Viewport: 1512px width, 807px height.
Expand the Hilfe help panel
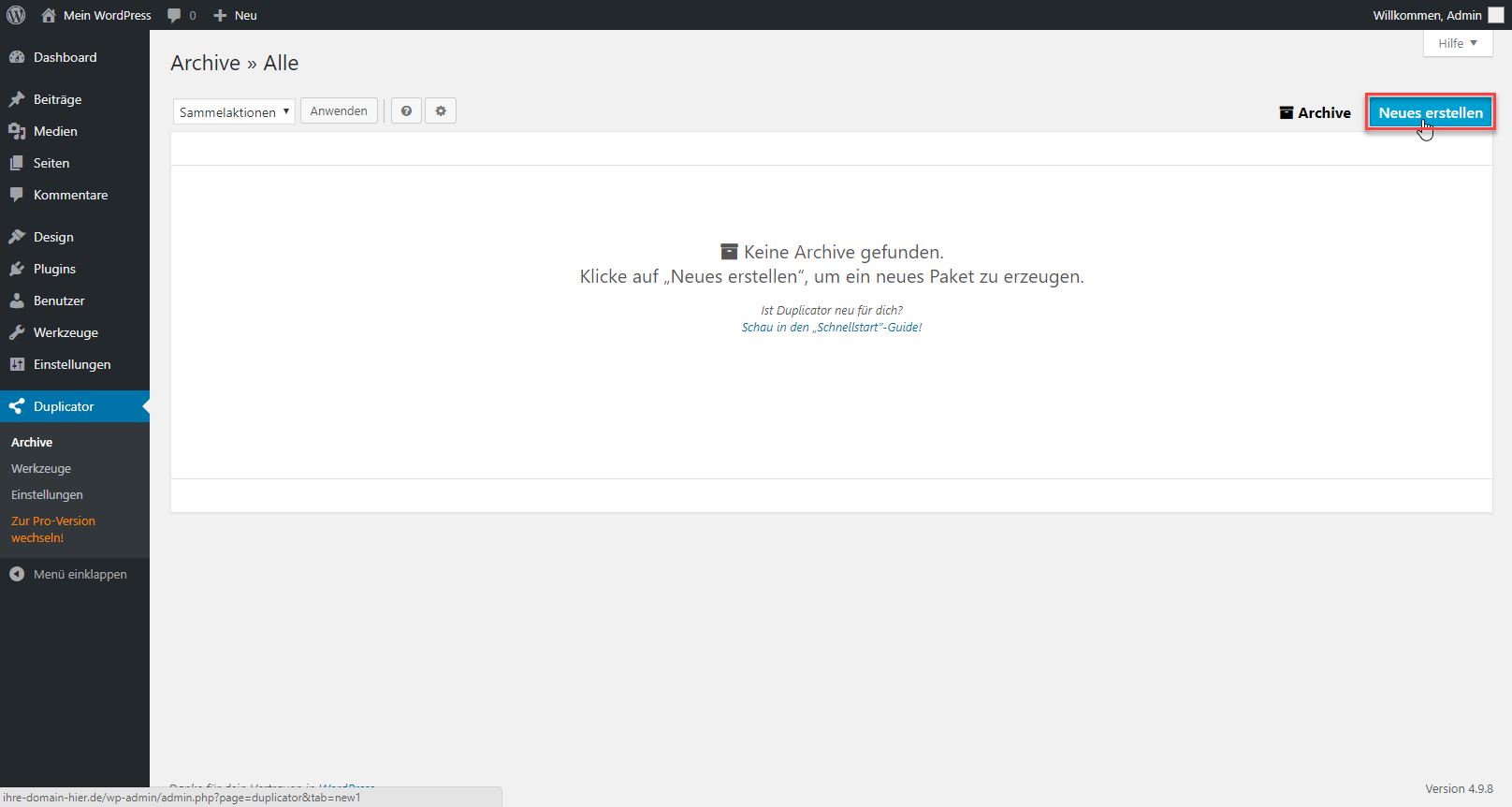click(x=1457, y=43)
